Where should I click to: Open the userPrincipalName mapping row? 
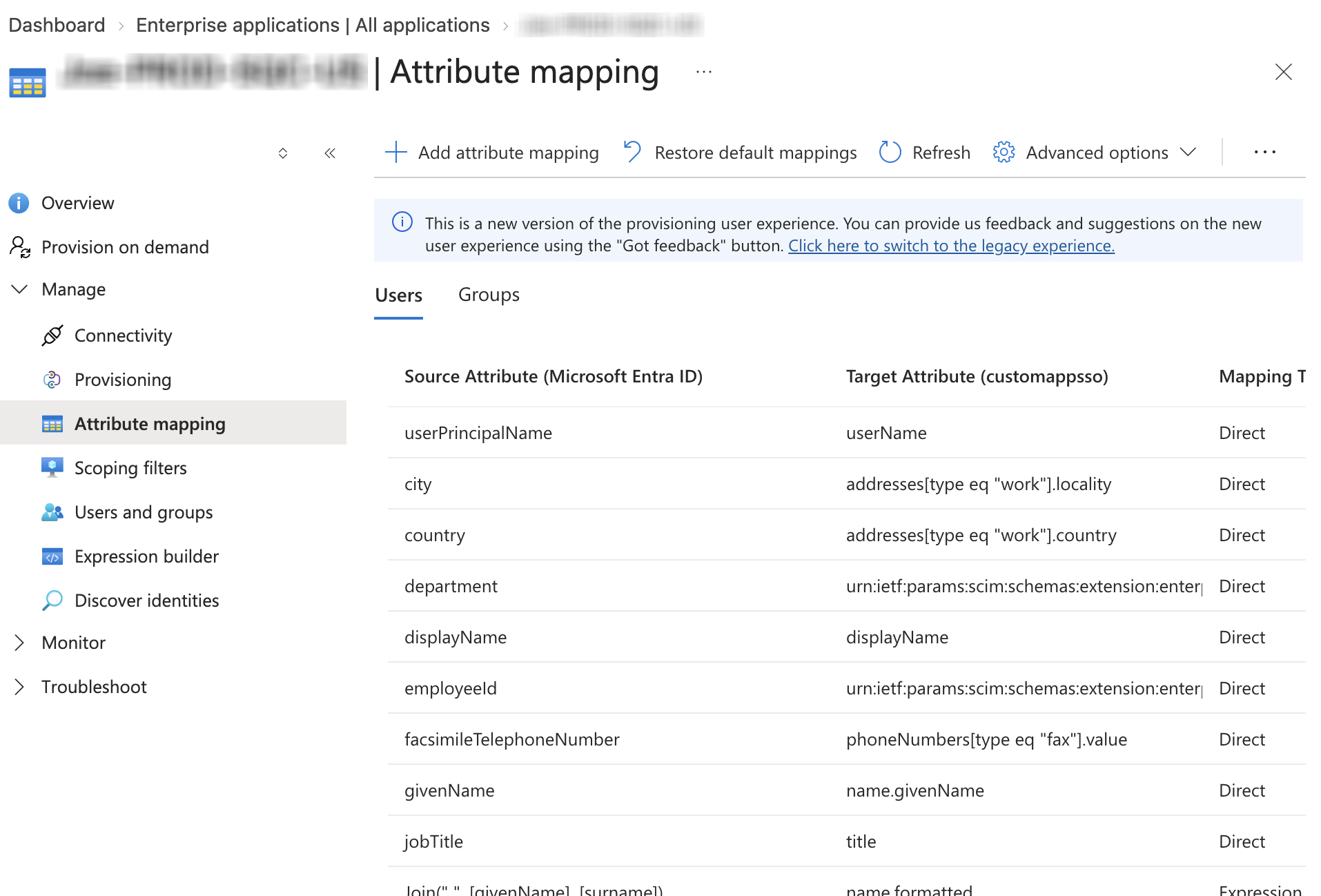click(x=846, y=433)
